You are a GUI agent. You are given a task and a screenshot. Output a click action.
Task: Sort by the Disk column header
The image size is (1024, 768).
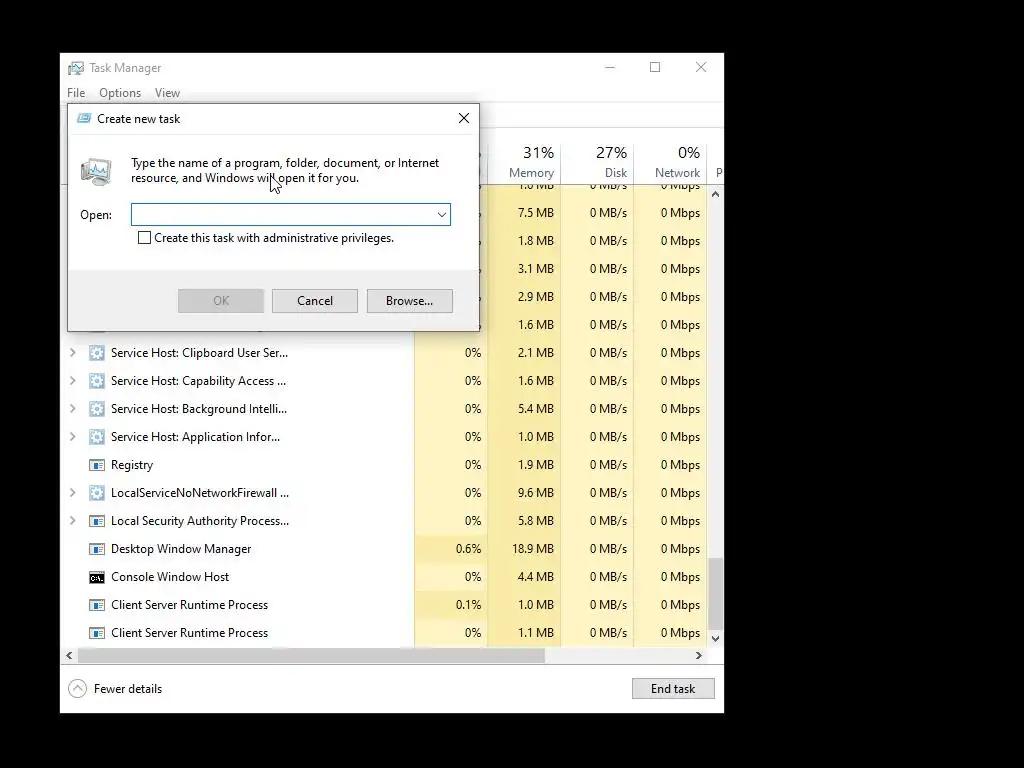point(598,162)
